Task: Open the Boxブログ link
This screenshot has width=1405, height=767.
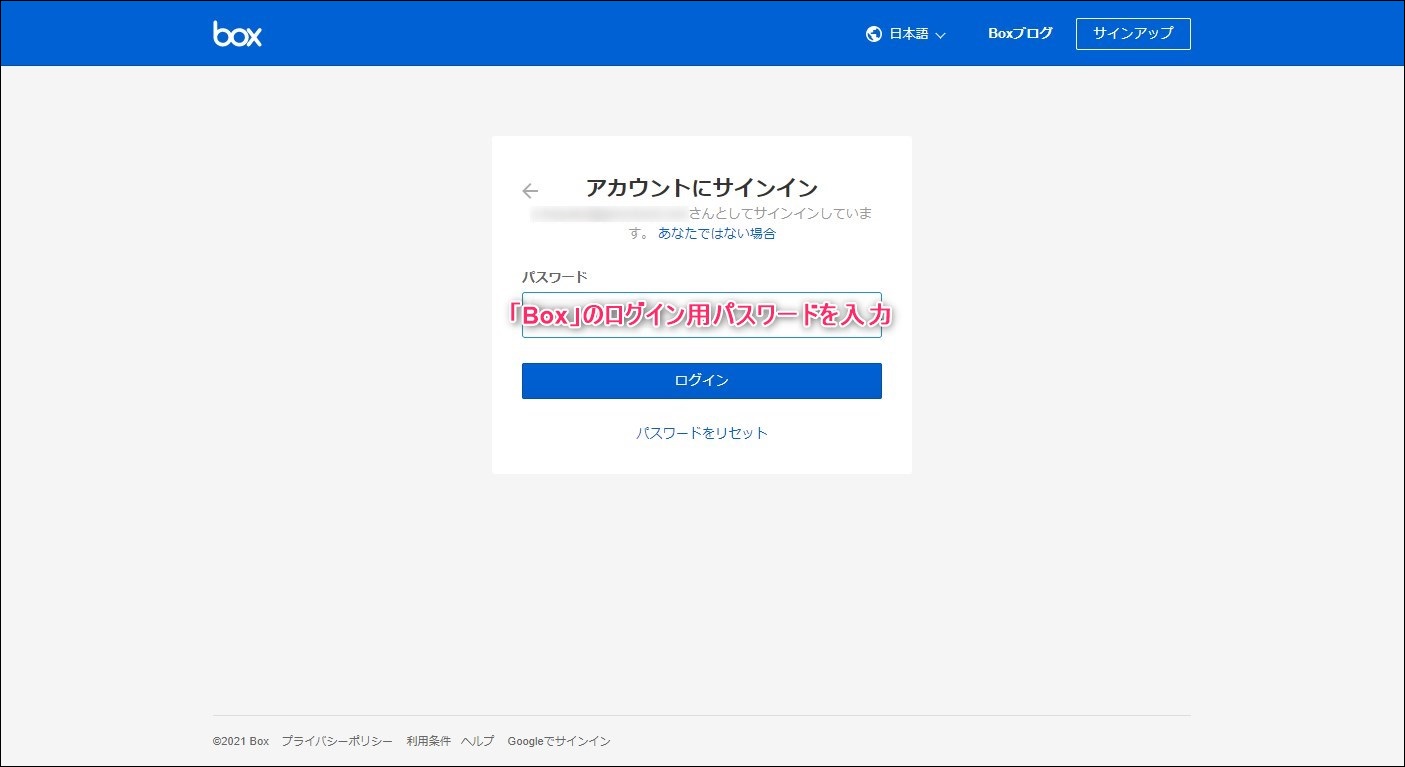Action: coord(1020,33)
